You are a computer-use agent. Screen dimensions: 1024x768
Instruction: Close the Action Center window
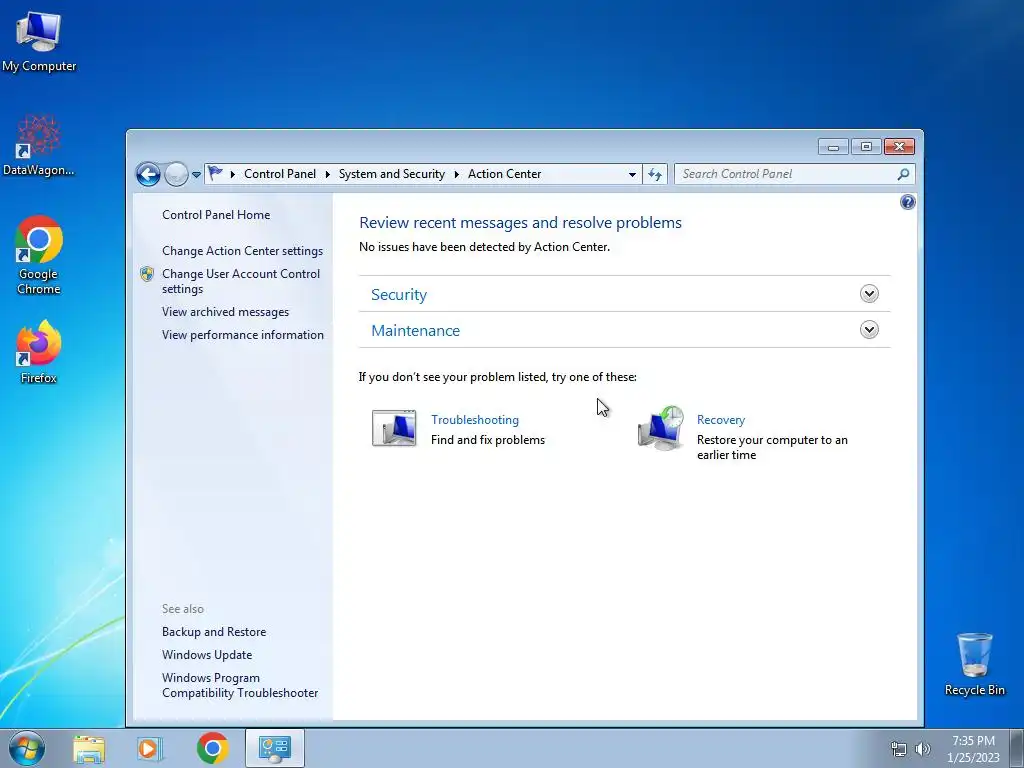click(x=899, y=147)
